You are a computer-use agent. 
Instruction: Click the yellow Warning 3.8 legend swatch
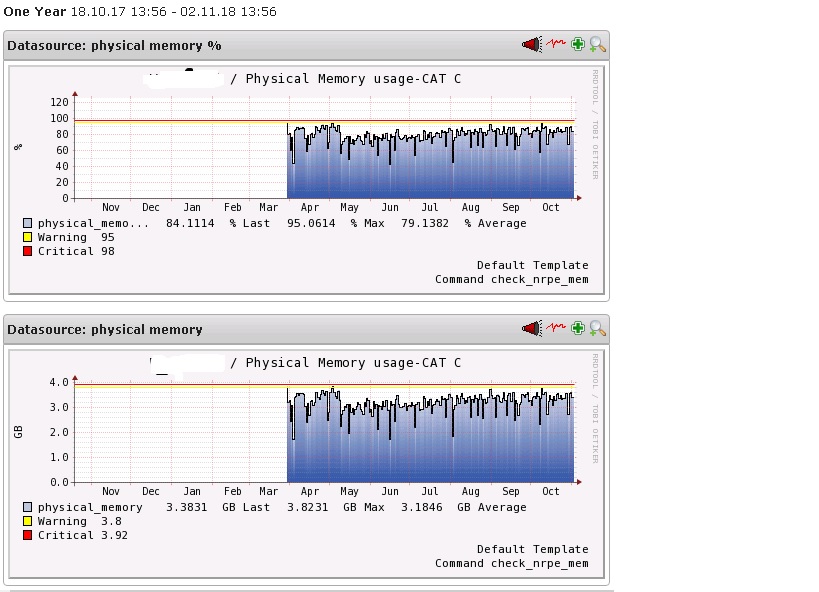click(28, 522)
